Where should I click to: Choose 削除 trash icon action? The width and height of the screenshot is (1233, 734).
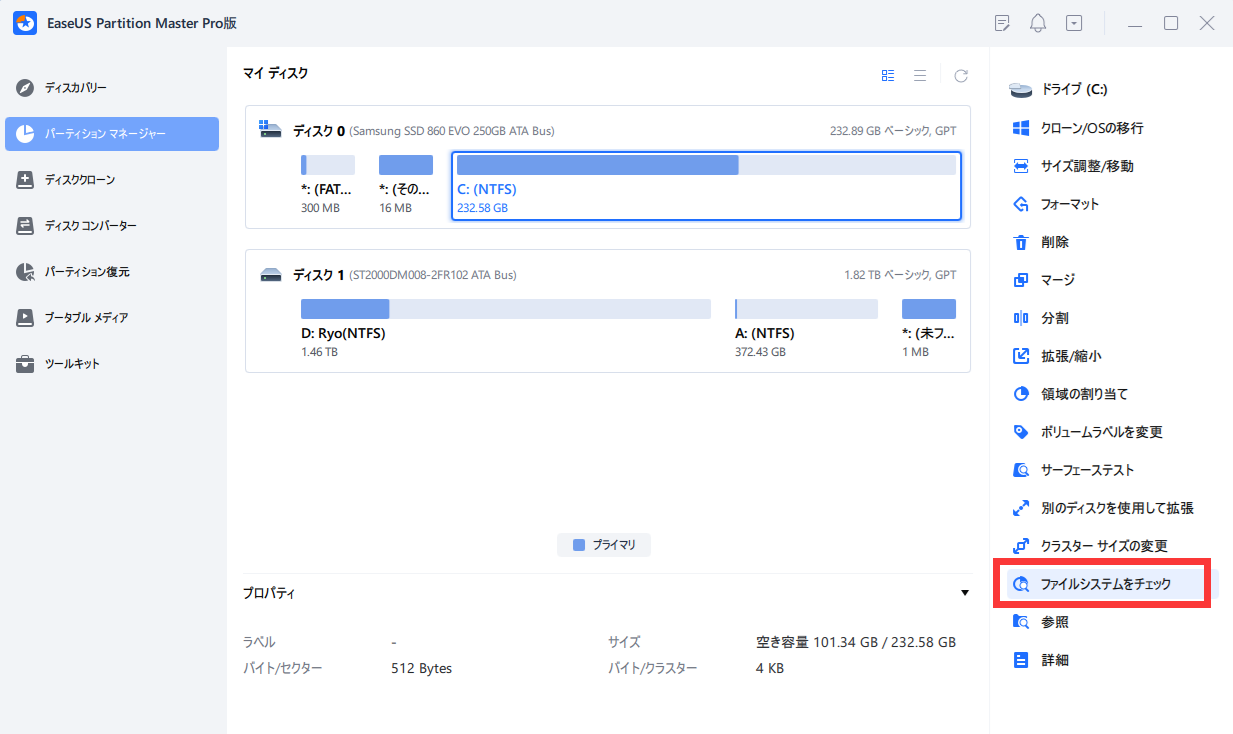1021,242
